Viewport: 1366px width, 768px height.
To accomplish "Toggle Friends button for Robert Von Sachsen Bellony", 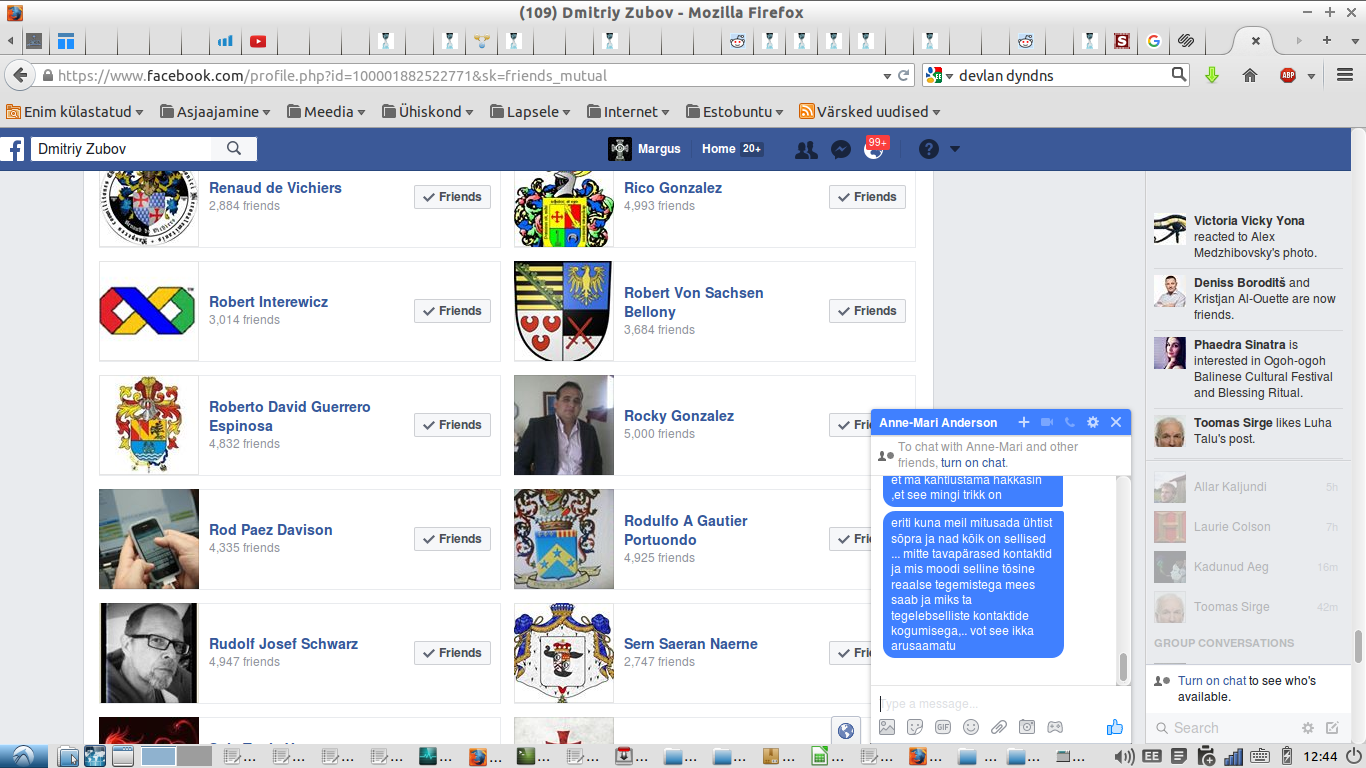I will point(868,311).
